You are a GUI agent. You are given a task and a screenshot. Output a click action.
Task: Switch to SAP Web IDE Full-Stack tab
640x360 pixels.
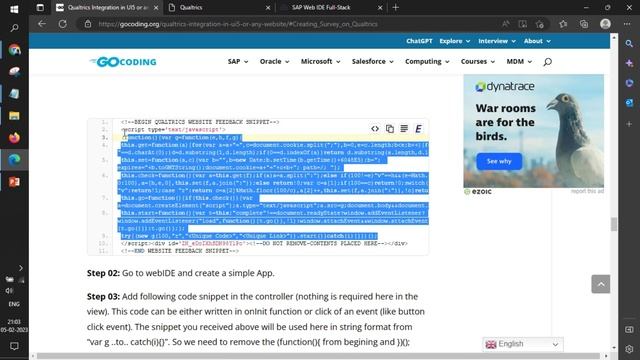tap(331, 7)
